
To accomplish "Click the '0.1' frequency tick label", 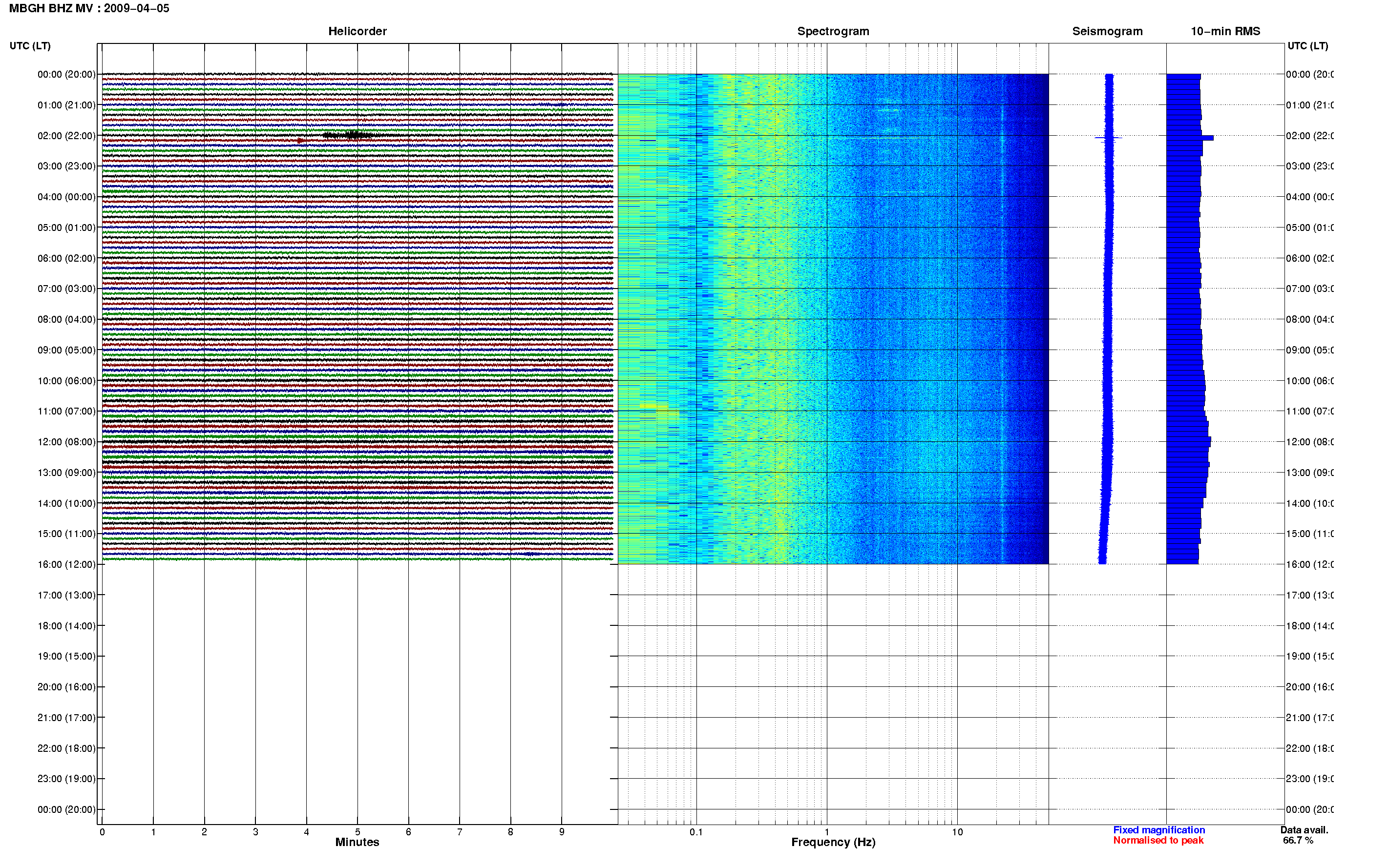I will coord(696,832).
